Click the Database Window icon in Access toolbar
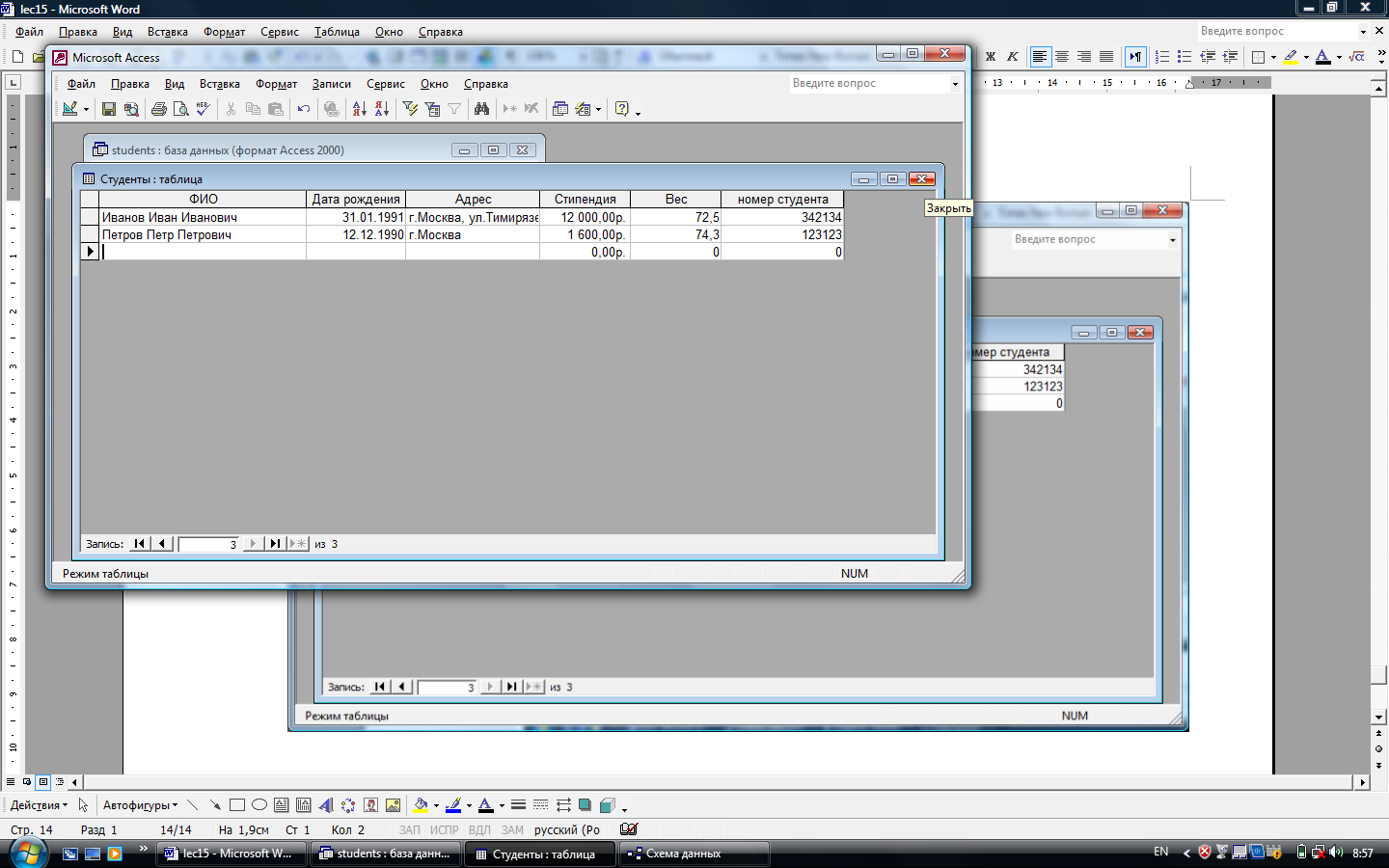1389x868 pixels. 560,109
